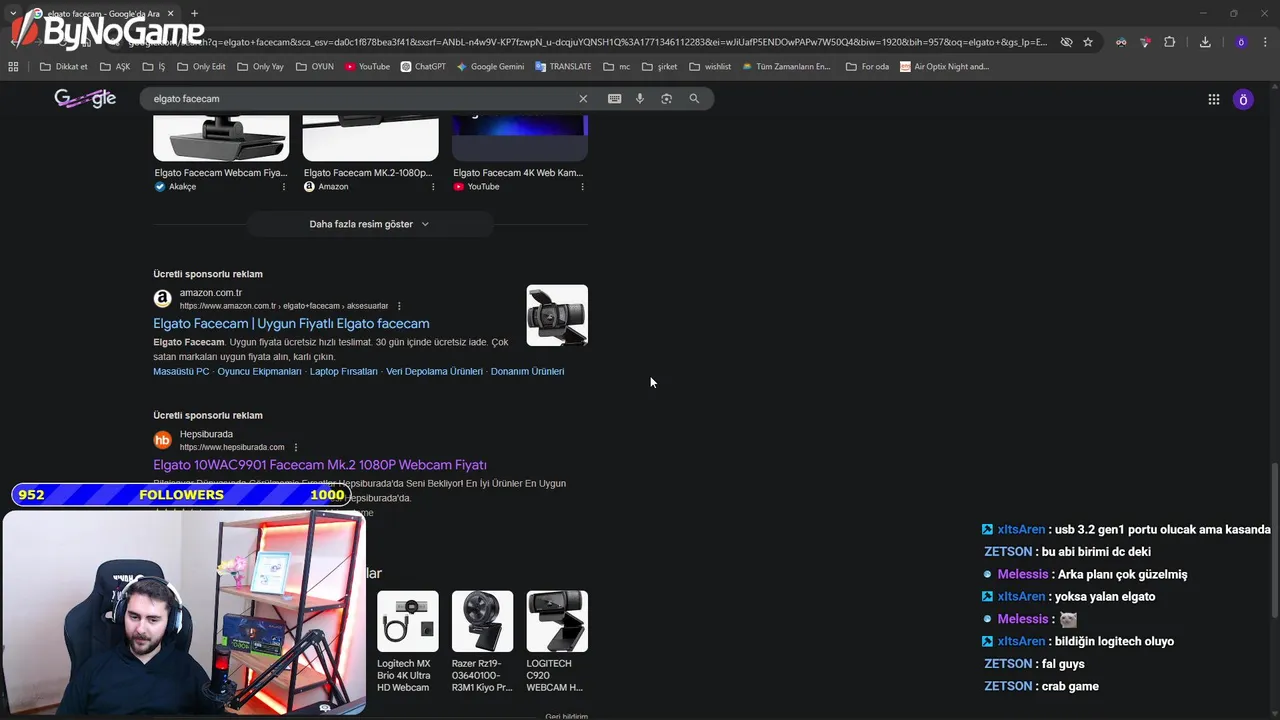Open the TRANSLATE bookmark
Screen dimensions: 1280x720
point(563,67)
